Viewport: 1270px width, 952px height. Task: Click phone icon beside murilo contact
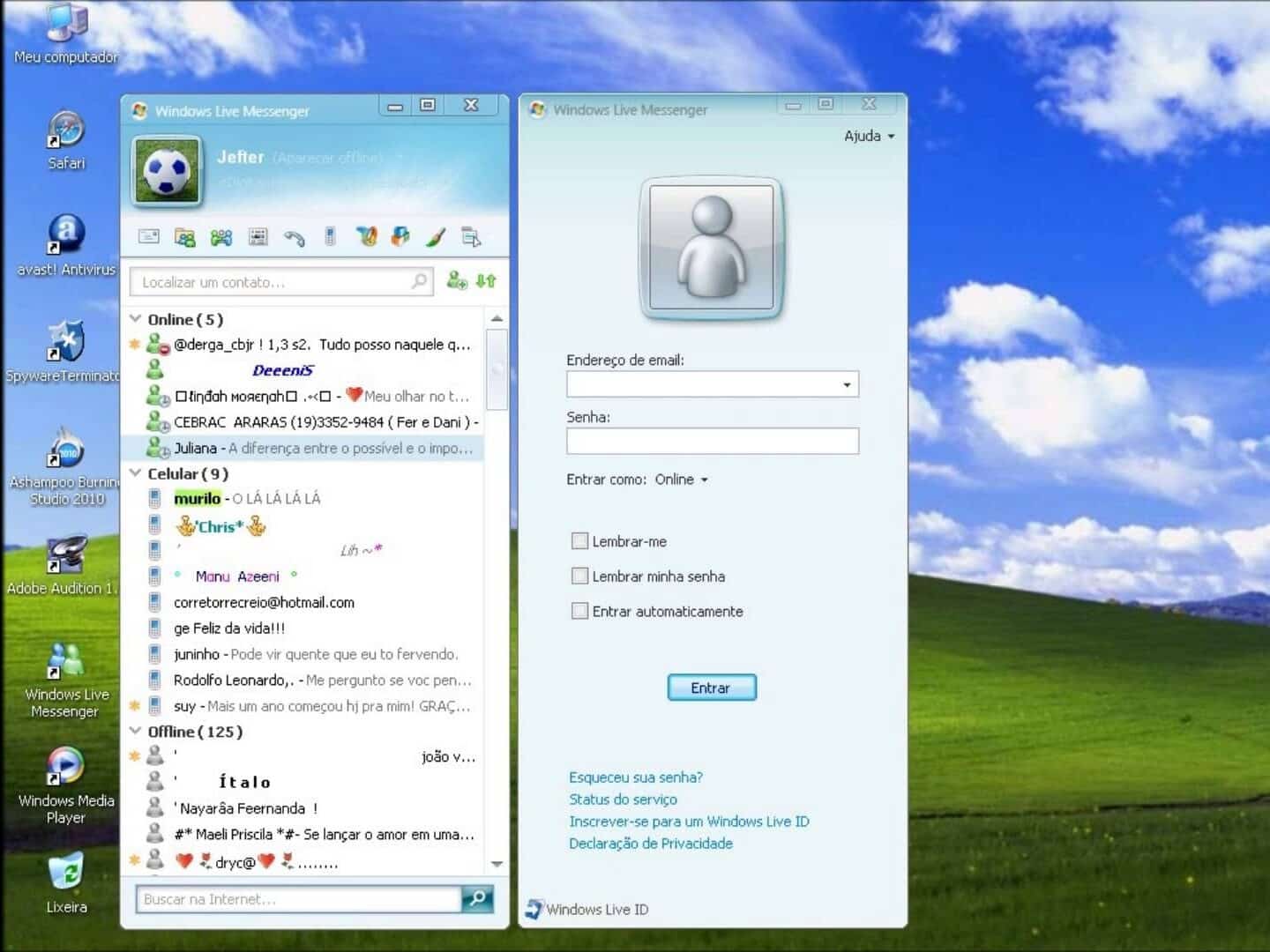[x=154, y=498]
